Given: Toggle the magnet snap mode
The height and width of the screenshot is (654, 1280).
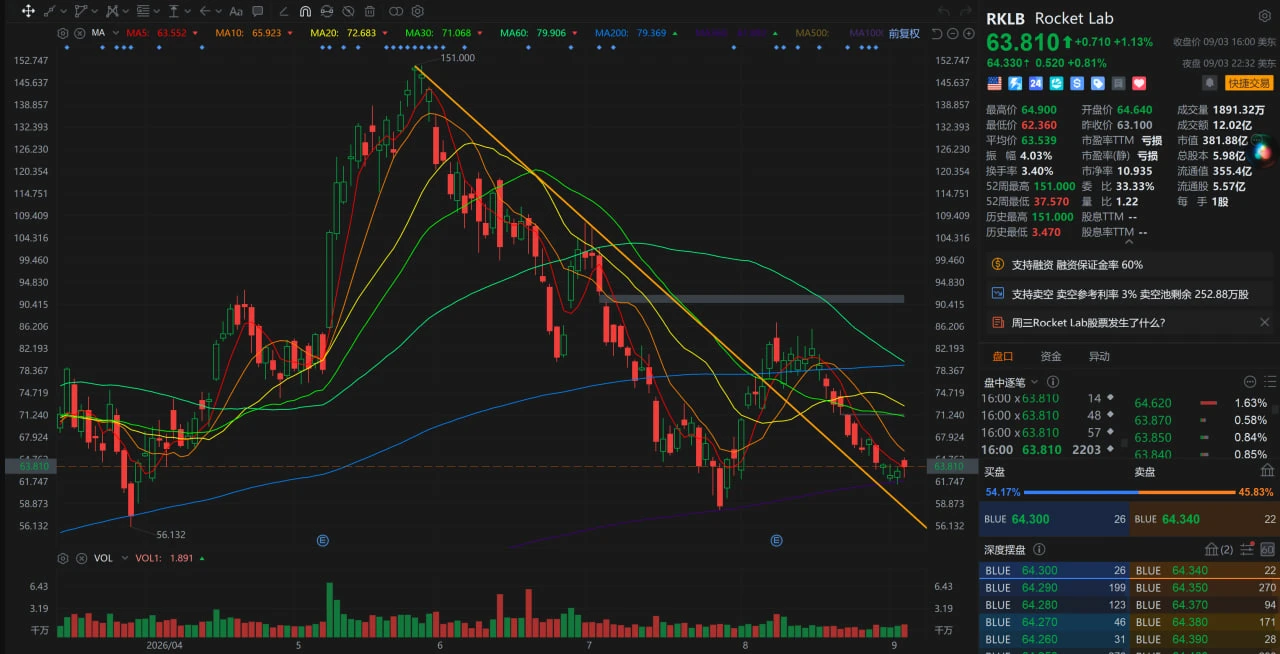Looking at the screenshot, I should tap(305, 11).
